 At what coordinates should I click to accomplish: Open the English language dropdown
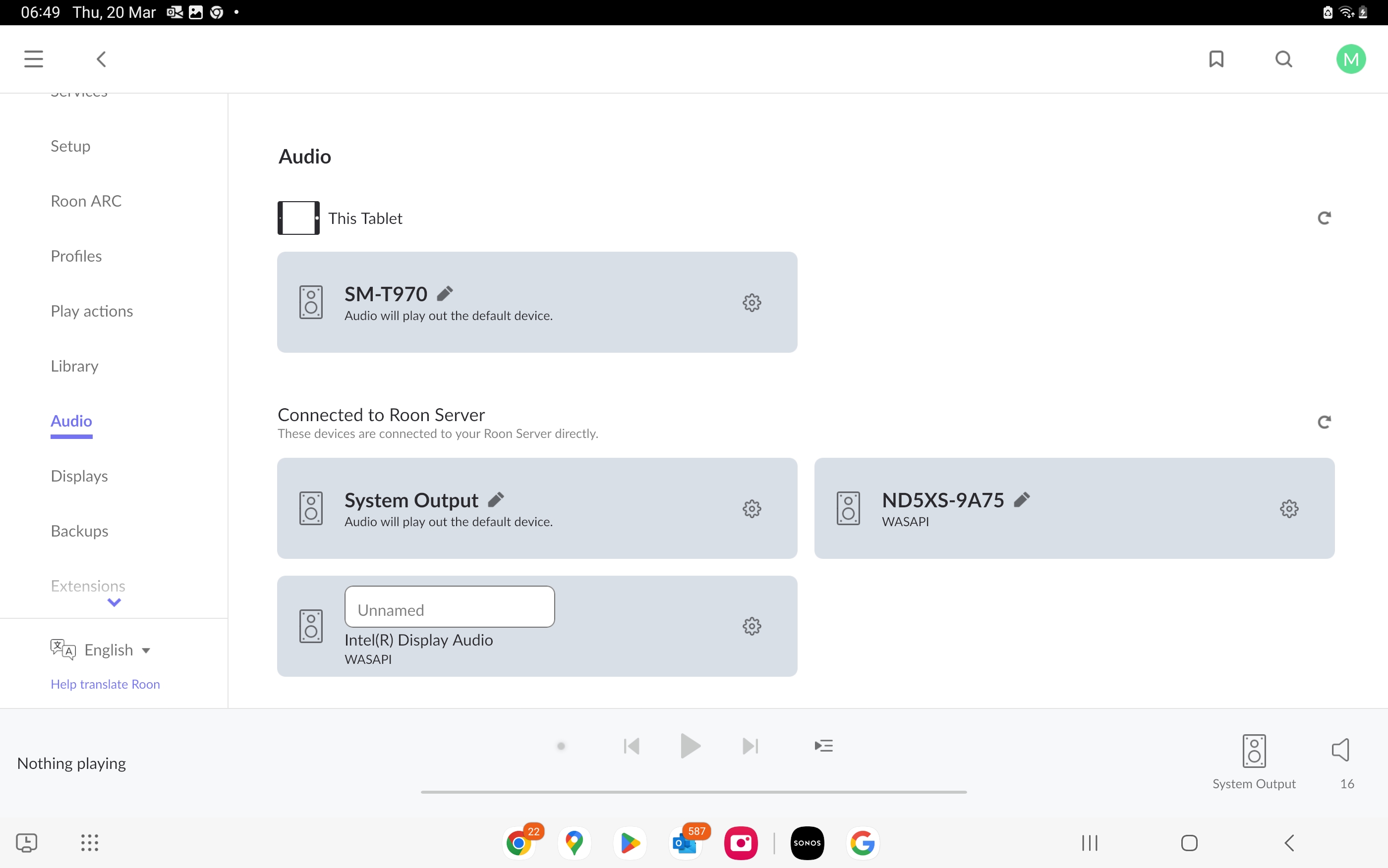117,650
